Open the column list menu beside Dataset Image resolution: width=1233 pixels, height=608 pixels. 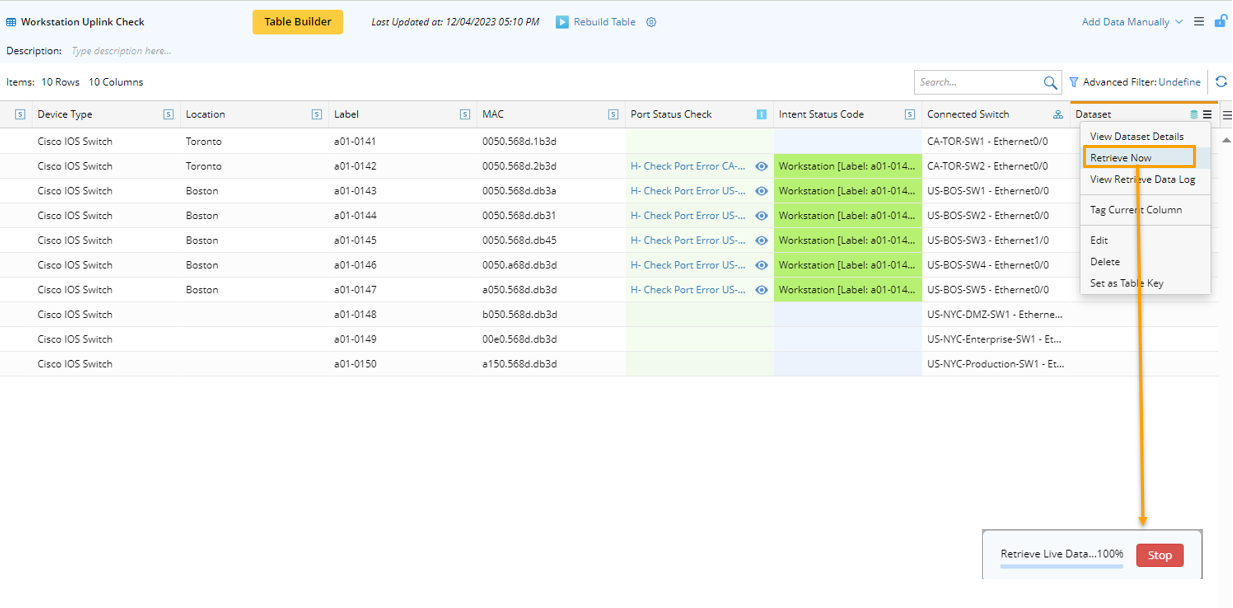click(1227, 115)
